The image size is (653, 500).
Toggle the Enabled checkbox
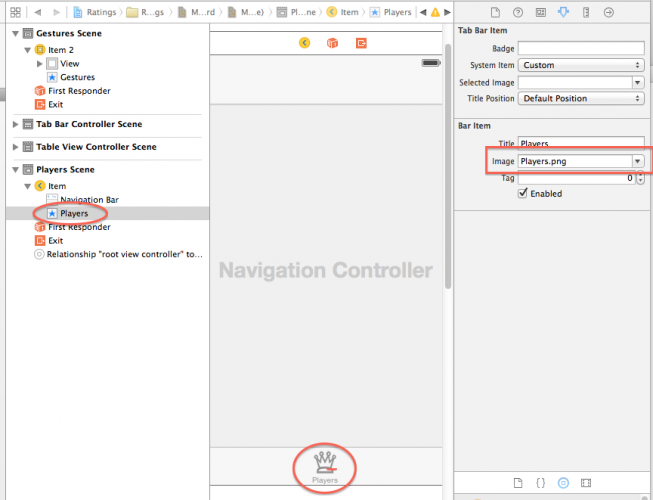coord(523,194)
